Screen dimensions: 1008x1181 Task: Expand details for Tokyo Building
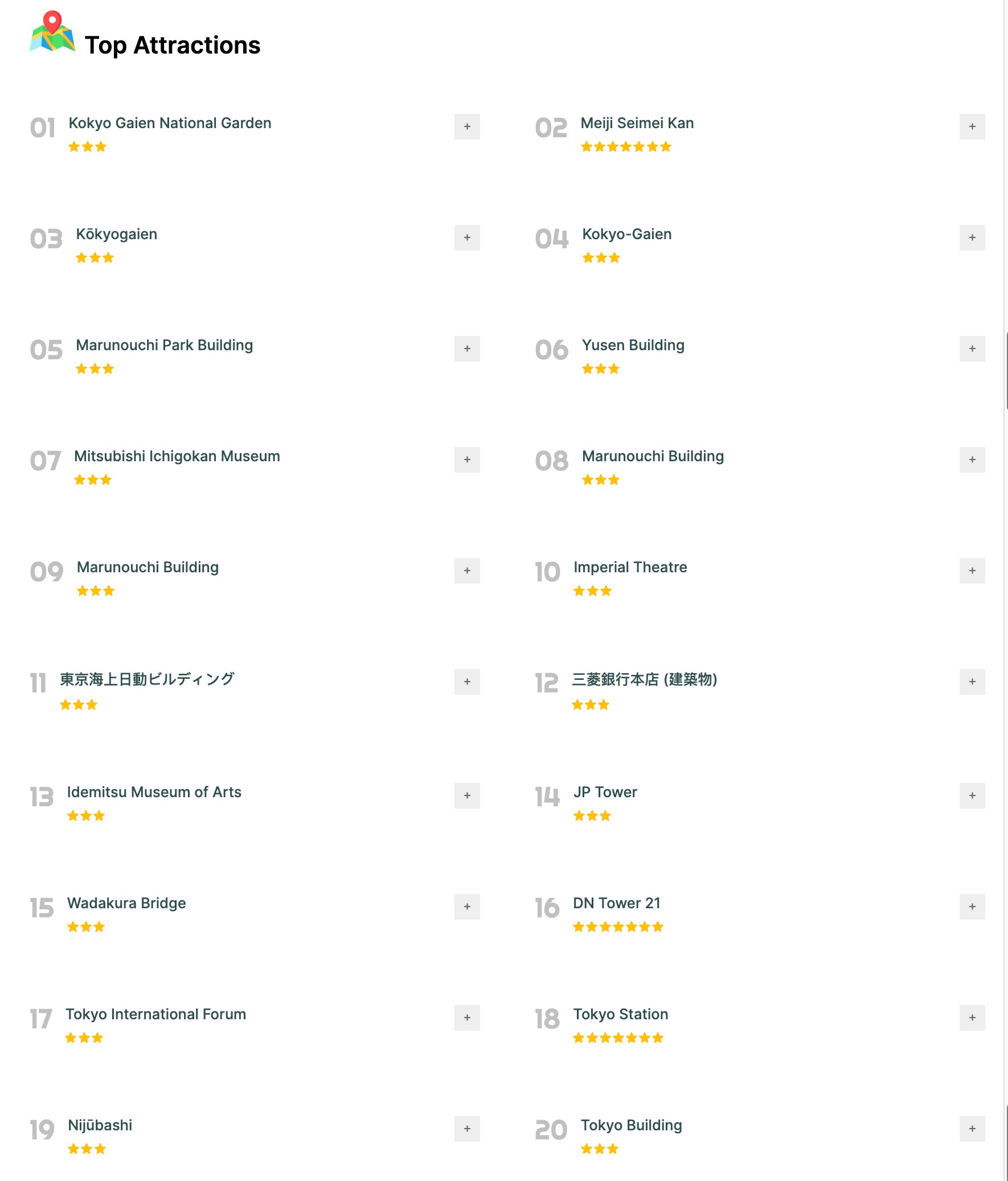pos(972,1130)
